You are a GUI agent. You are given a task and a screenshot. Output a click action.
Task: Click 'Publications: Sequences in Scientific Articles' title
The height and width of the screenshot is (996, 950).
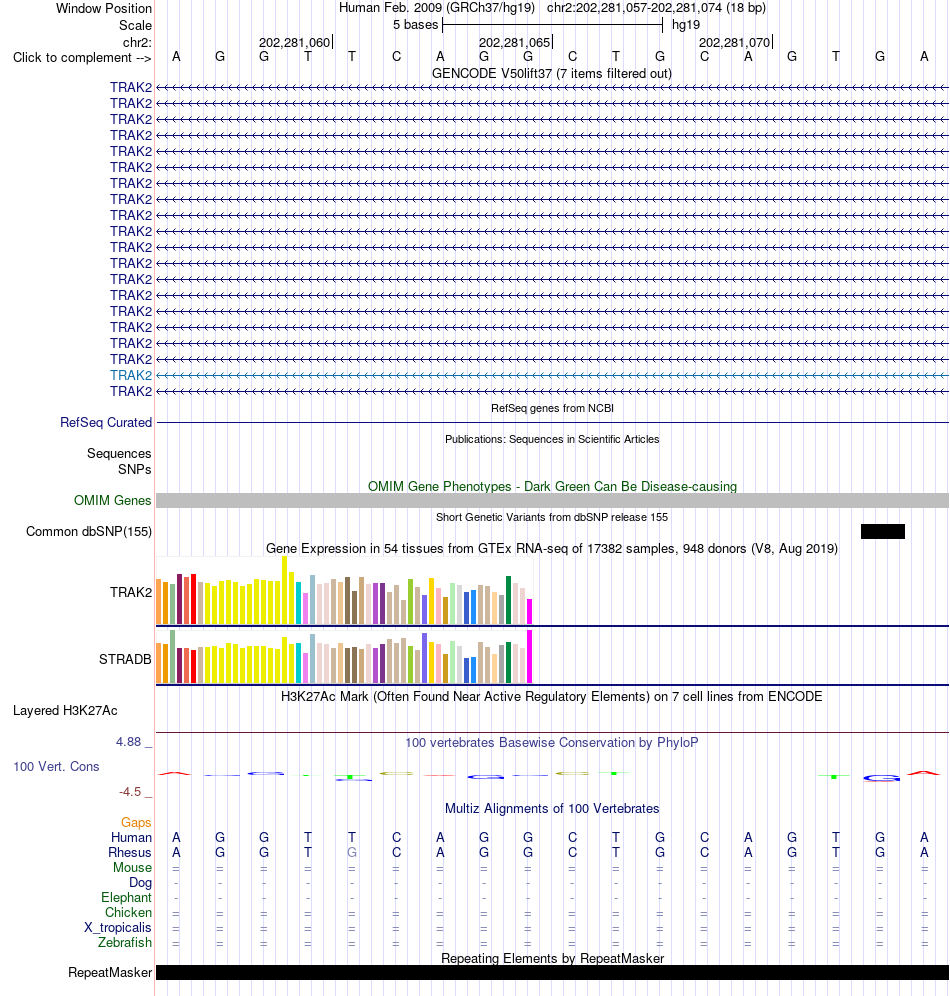point(552,440)
